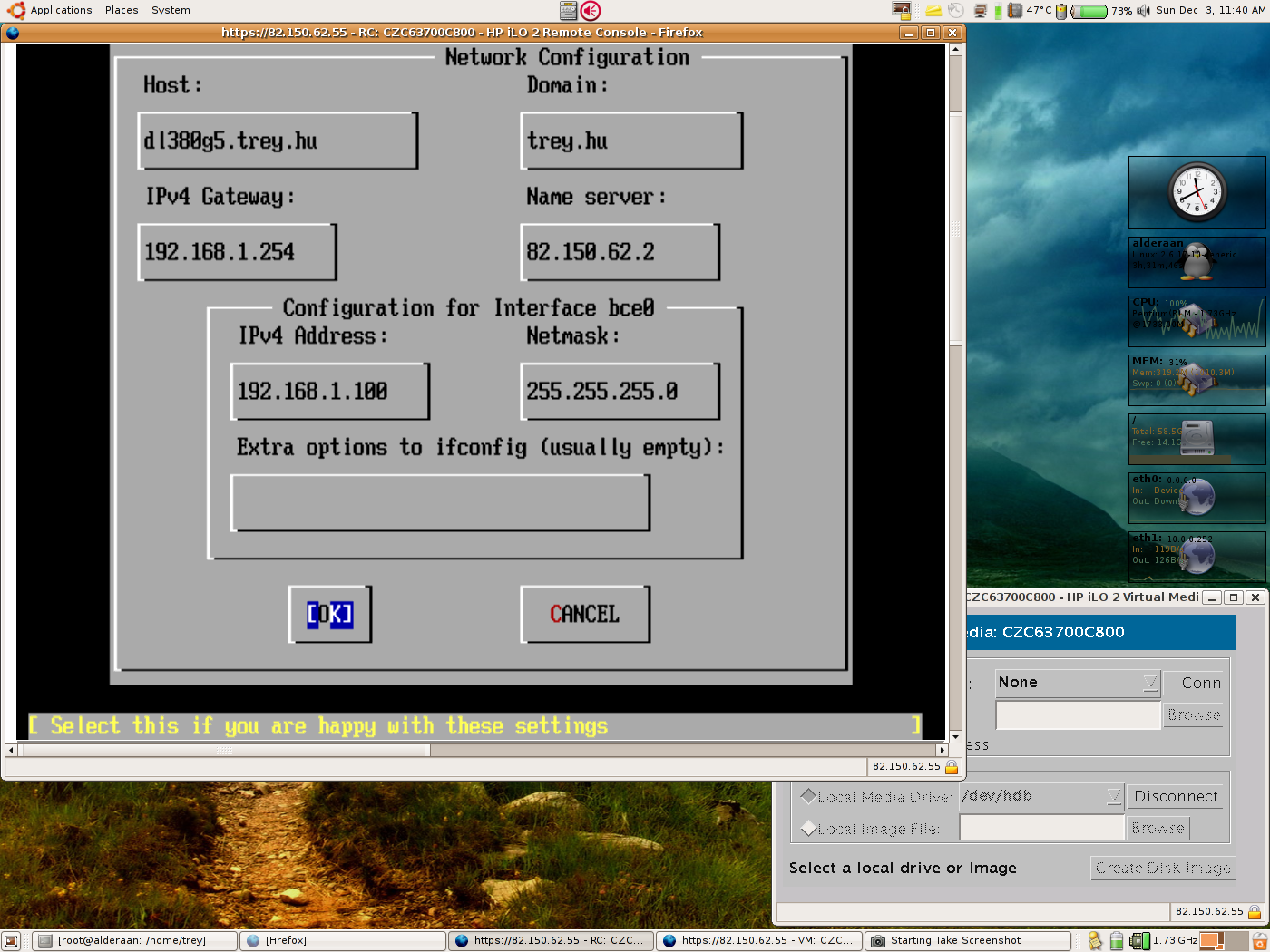Viewport: 1270px width, 952px height.
Task: Click the disk usage monitor widget
Action: (1197, 439)
